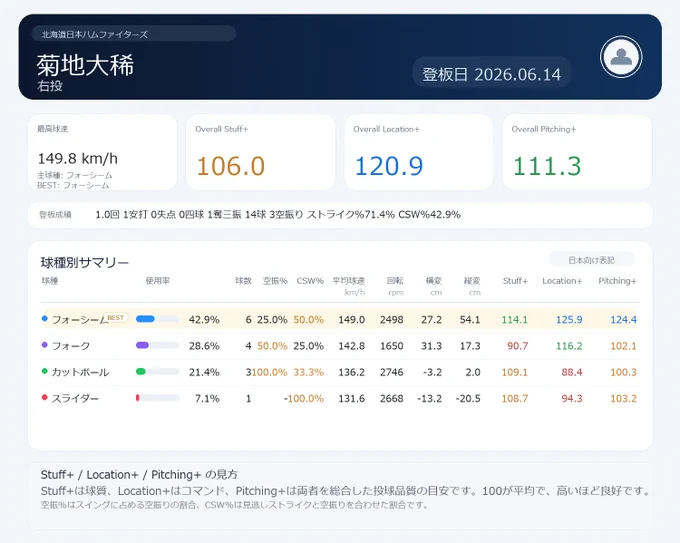680x543 pixels.
Task: Click the 平均球速 column header
Action: (x=349, y=281)
